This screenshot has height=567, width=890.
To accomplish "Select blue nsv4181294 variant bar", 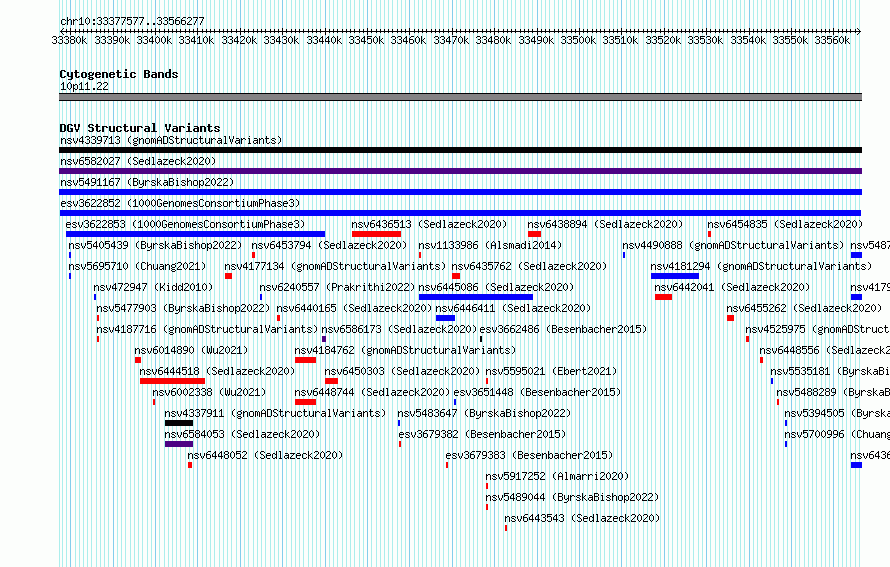I will pos(675,276).
